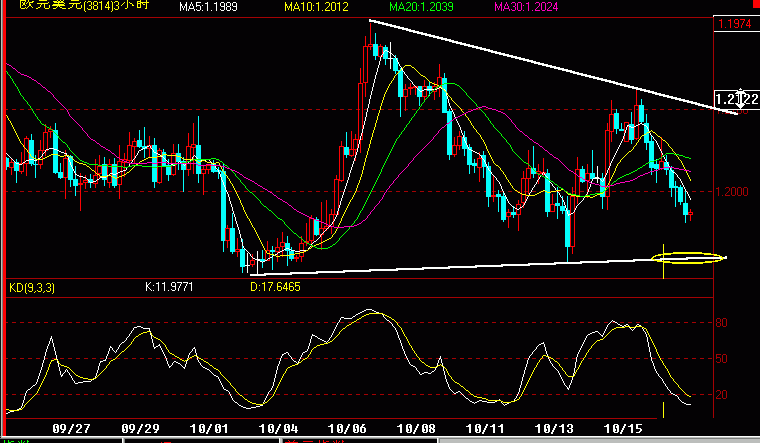Click the 10/11 date label
This screenshot has width=760, height=443.
point(485,429)
